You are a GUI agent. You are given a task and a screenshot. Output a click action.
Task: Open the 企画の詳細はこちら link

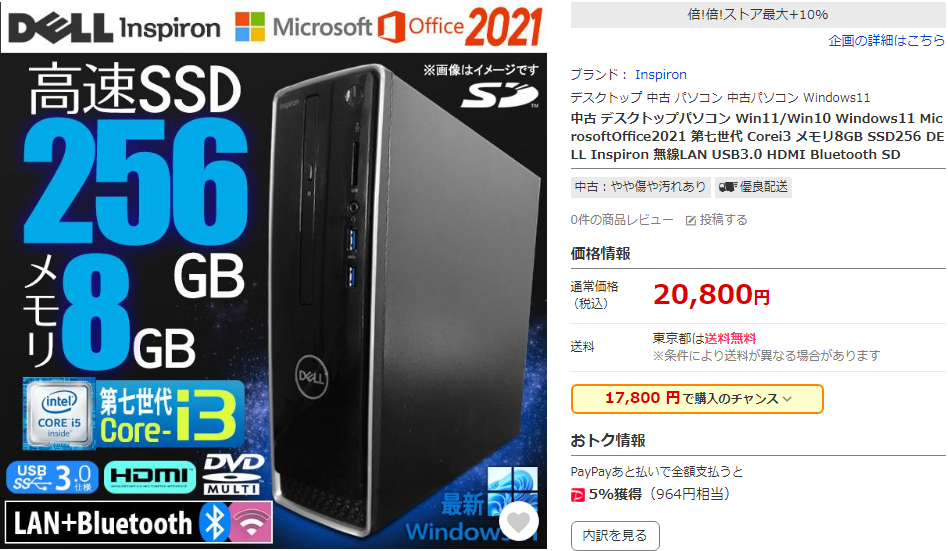tap(886, 41)
